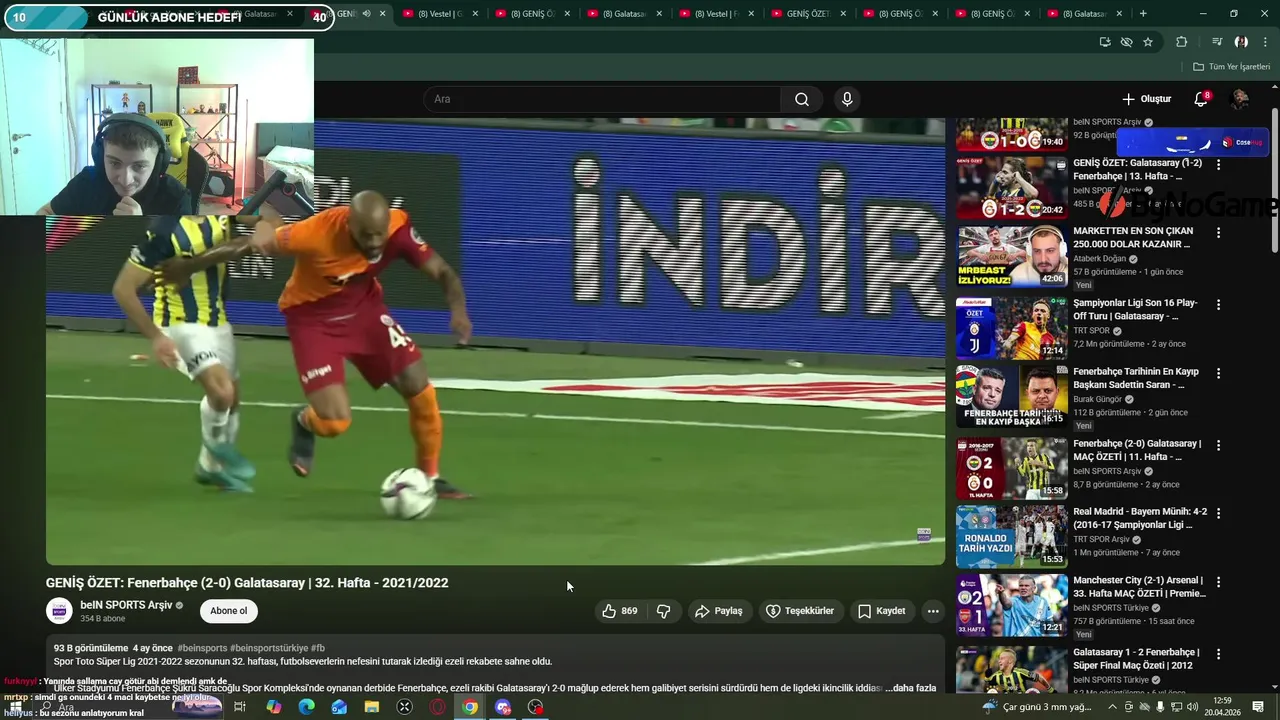
Task: Click the Paylaş share button
Action: 719,611
